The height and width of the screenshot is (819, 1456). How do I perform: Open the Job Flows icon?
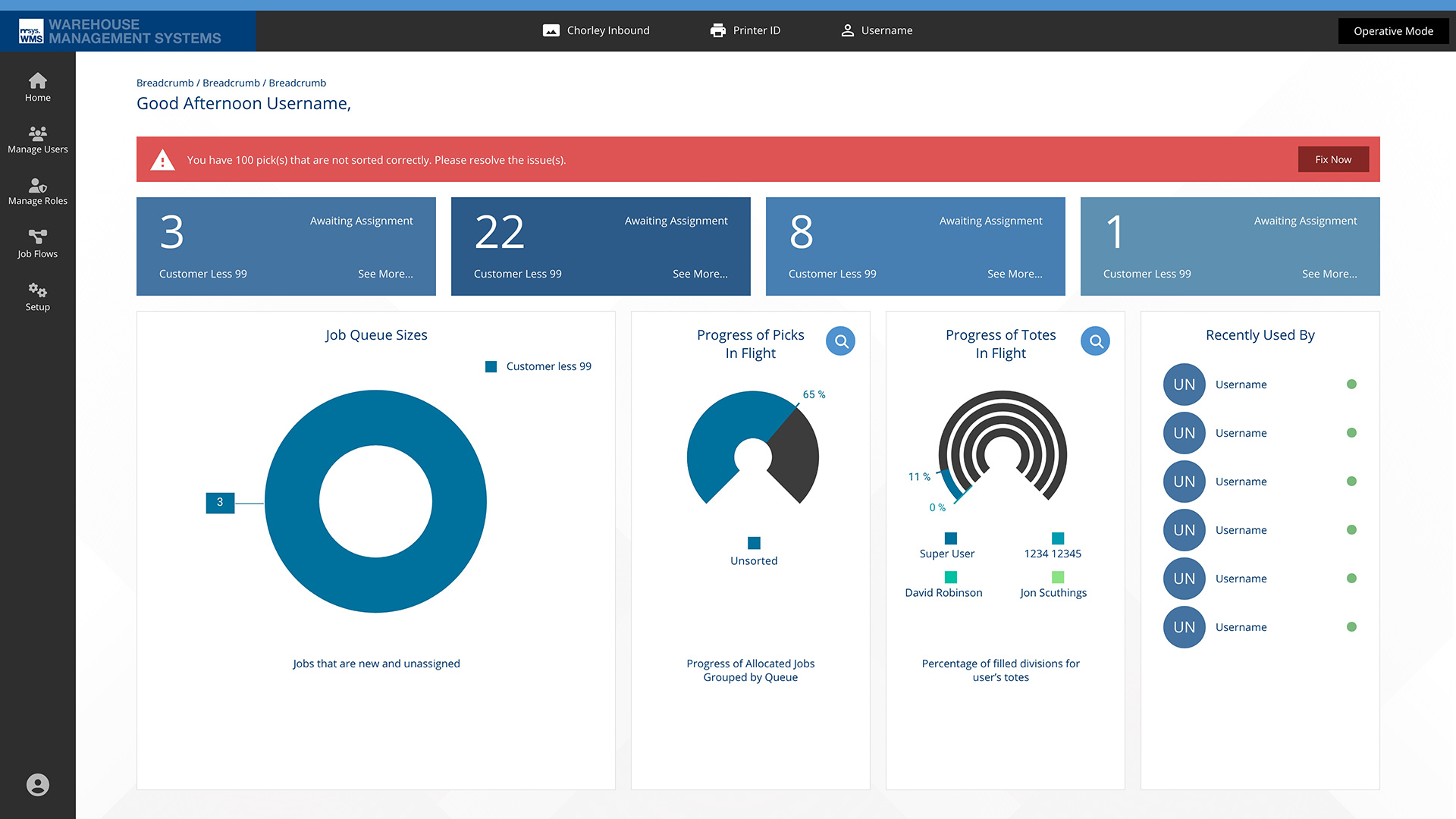pyautogui.click(x=37, y=237)
